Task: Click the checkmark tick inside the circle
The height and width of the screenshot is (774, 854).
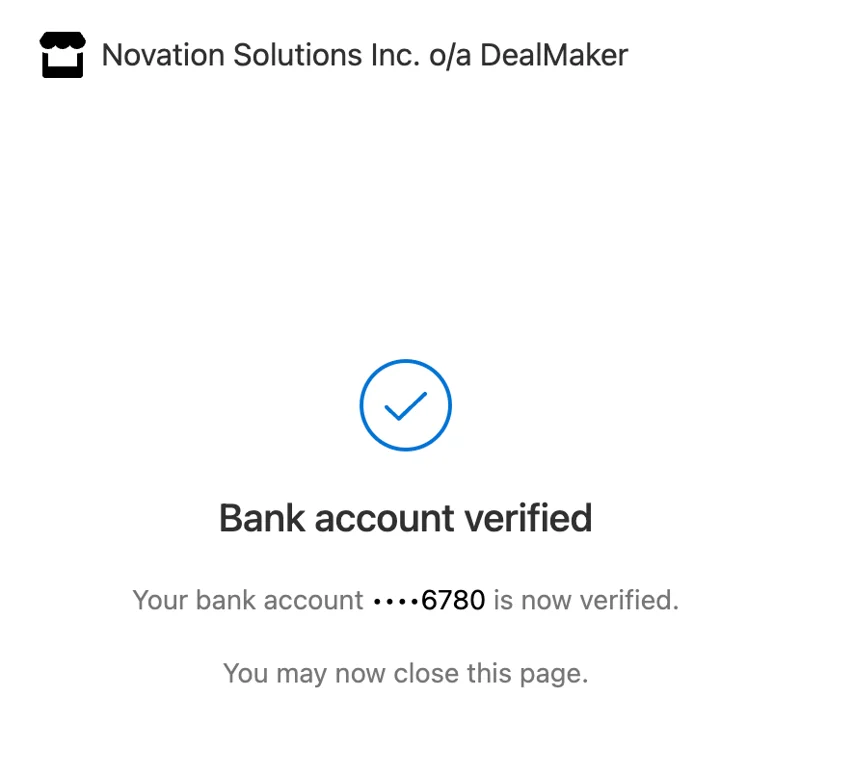Action: [406, 405]
